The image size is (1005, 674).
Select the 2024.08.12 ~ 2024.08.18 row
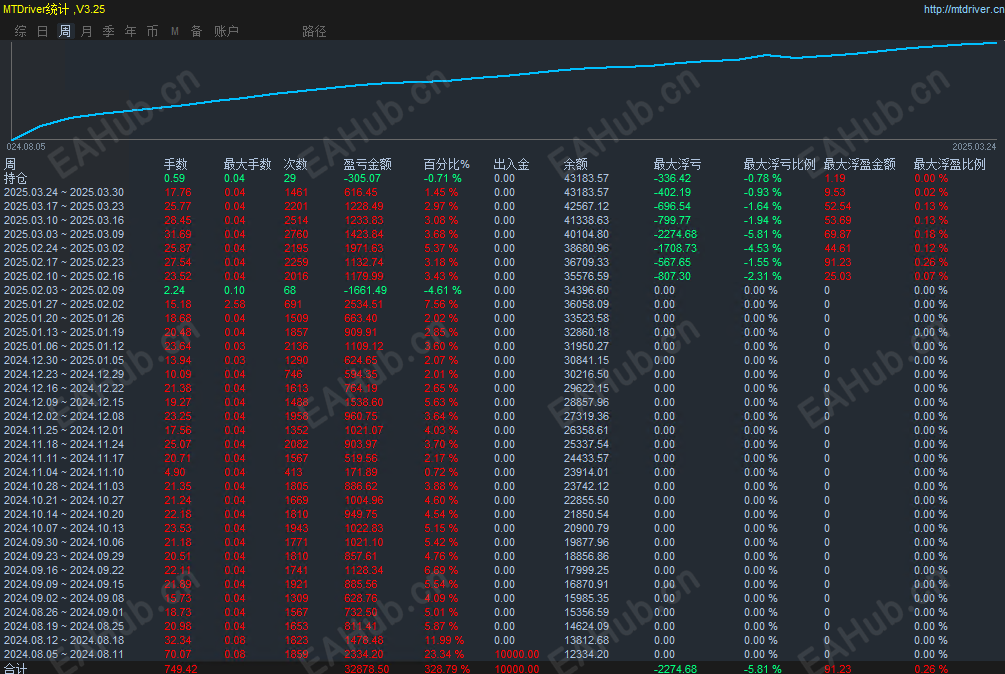point(502,640)
